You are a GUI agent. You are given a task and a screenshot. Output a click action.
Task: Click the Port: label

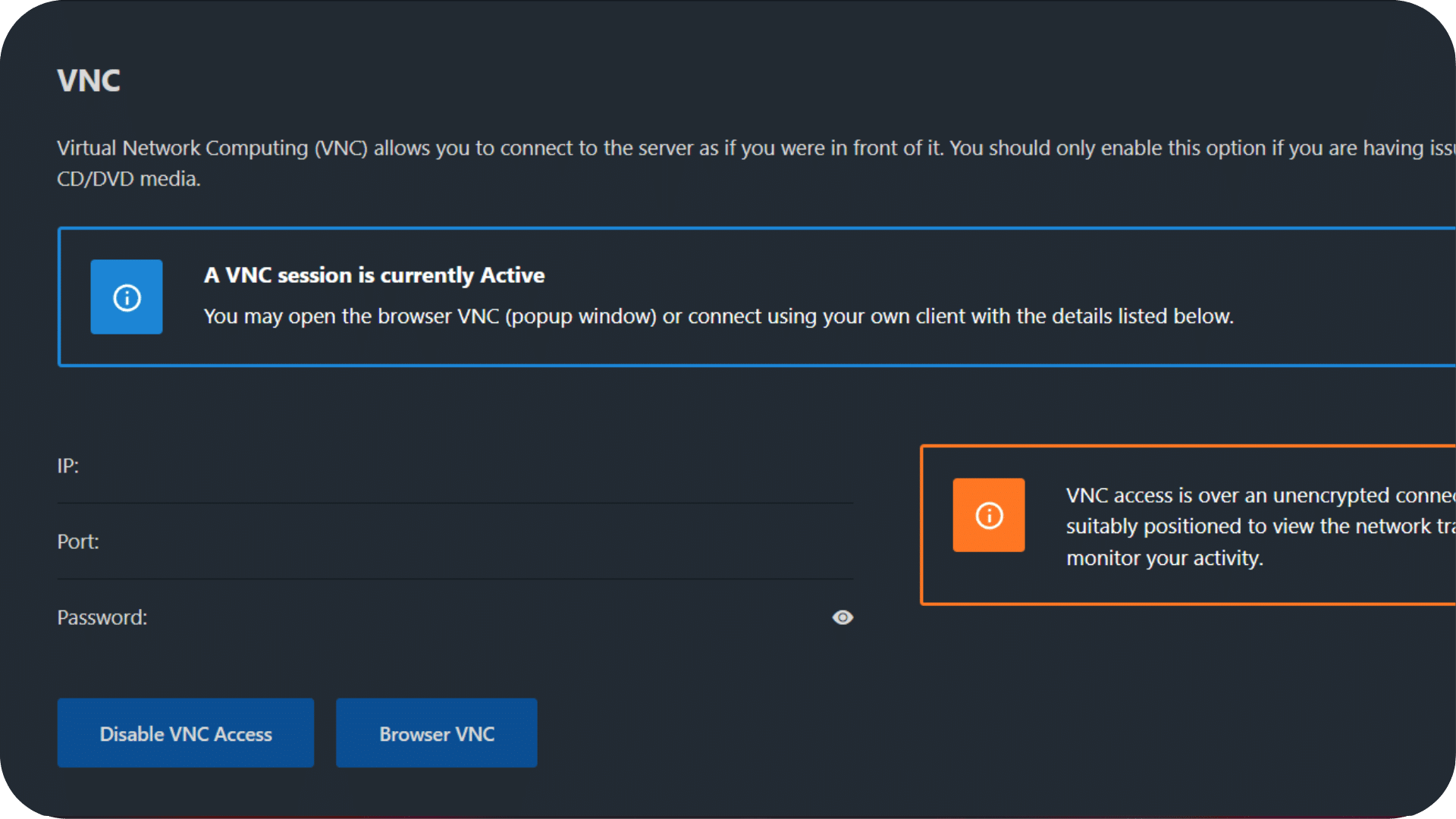point(78,541)
